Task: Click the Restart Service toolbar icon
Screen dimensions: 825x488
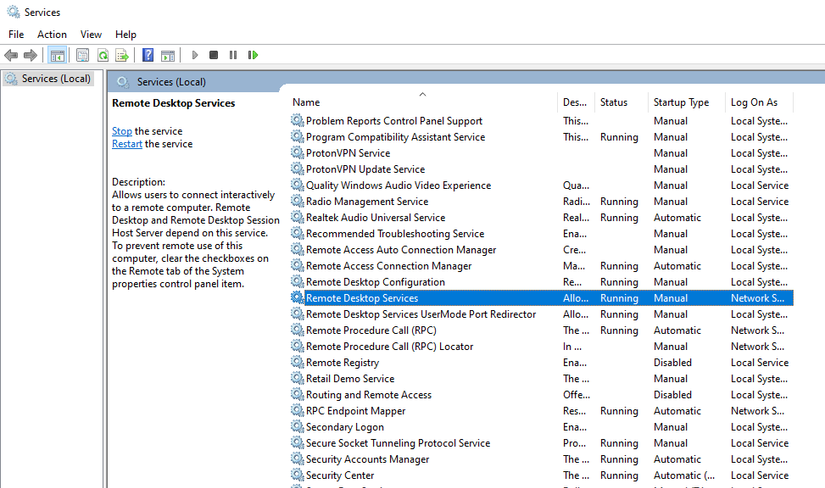Action: 253,55
